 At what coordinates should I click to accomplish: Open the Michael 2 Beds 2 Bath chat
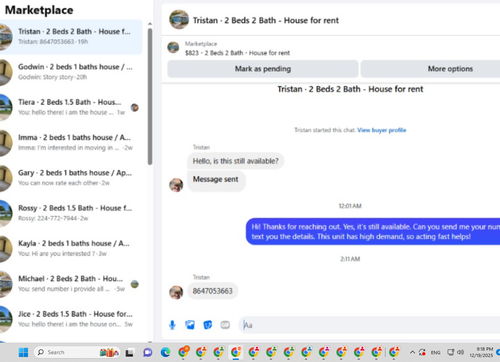tap(71, 284)
